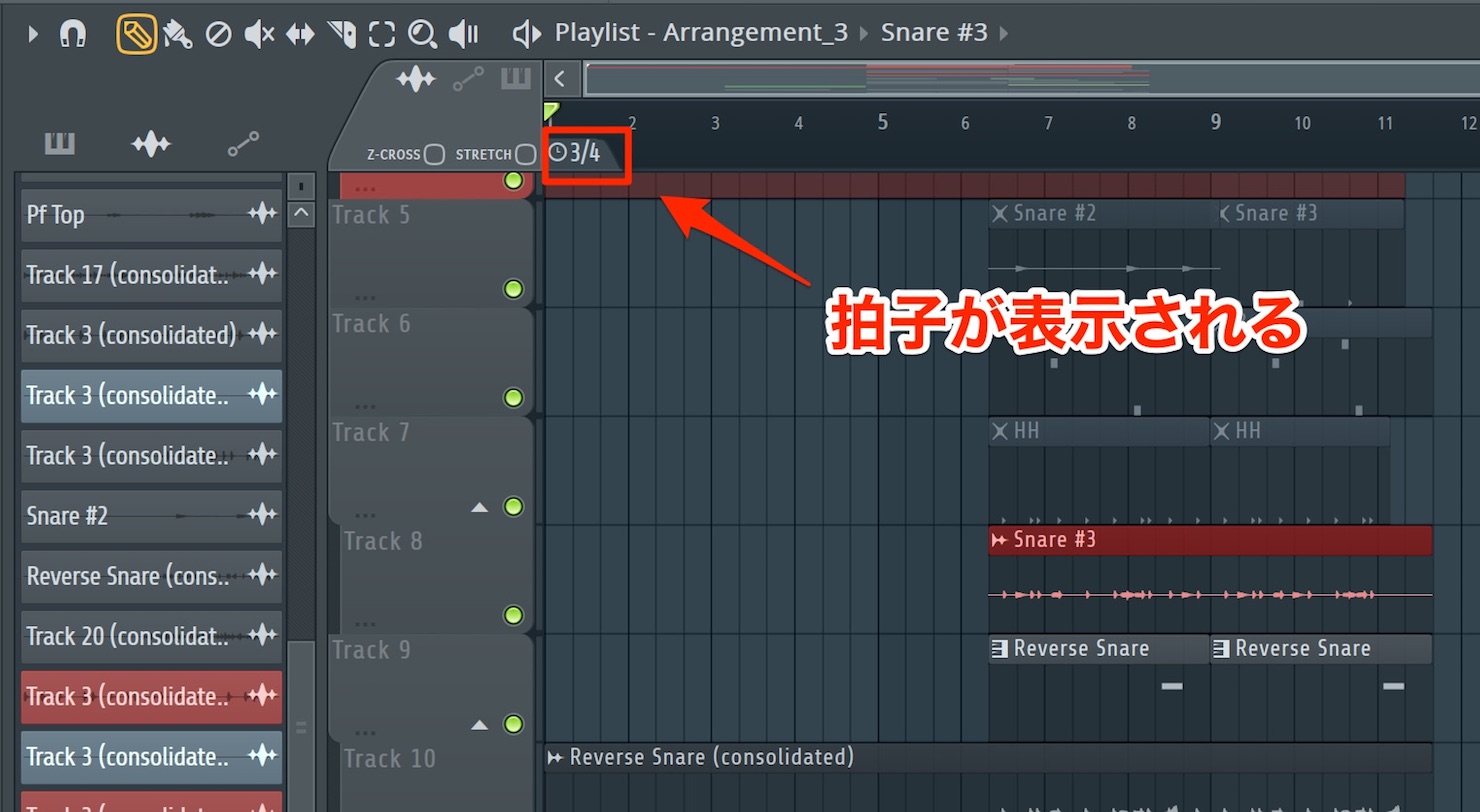
Task: Click the waveform icon on Track 20 item
Action: [x=262, y=636]
